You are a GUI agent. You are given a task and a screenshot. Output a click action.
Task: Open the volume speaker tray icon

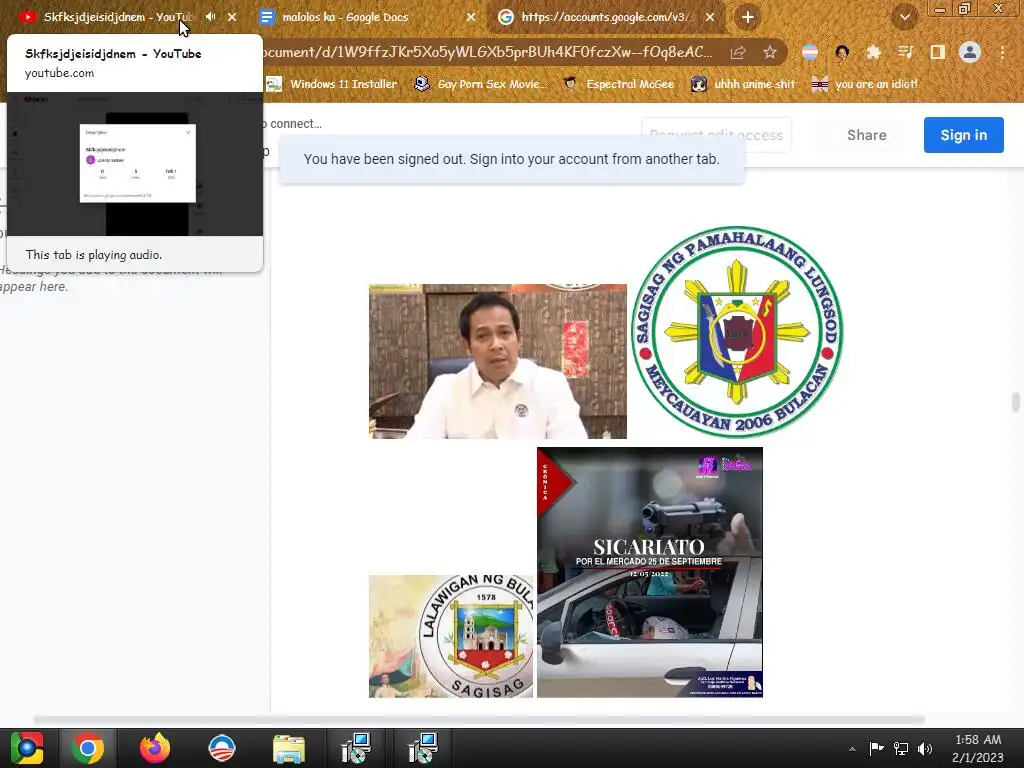[925, 748]
